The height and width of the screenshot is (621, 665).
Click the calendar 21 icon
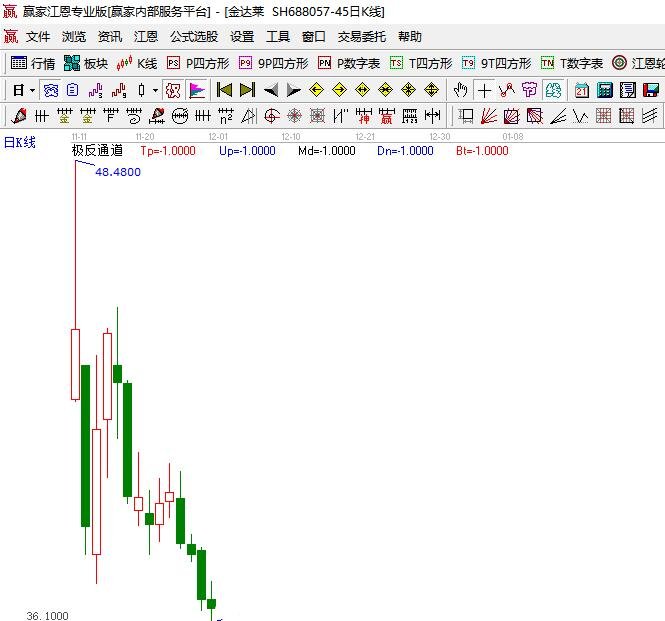click(x=582, y=90)
